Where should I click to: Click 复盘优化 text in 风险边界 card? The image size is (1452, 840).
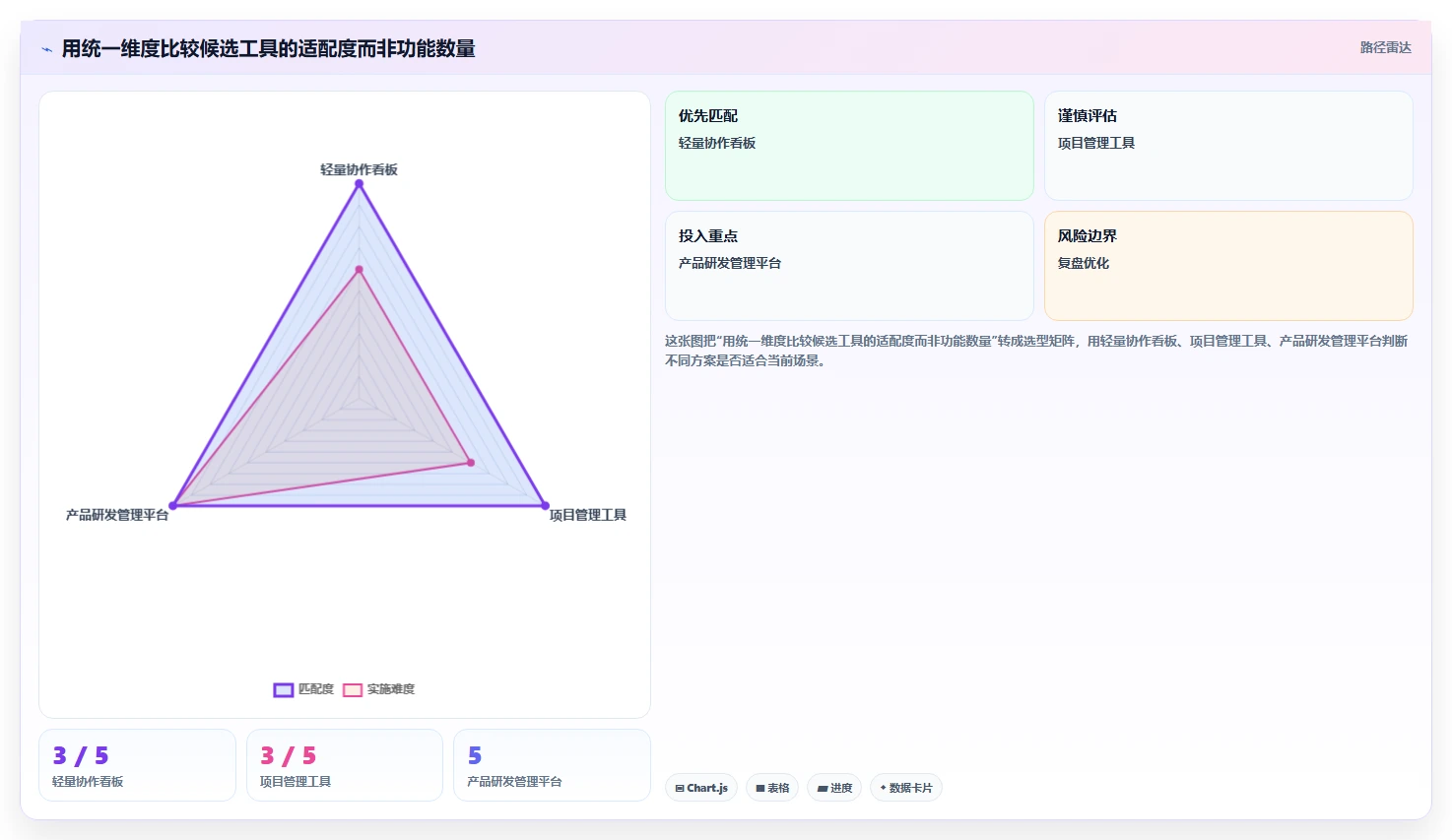[1084, 263]
